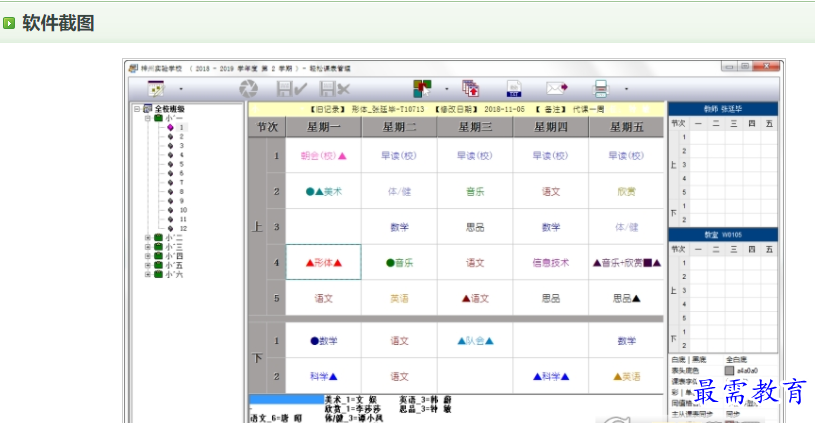Viewport: 815px width, 423px height.
Task: Click the 星期三 column header
Action: pos(474,127)
